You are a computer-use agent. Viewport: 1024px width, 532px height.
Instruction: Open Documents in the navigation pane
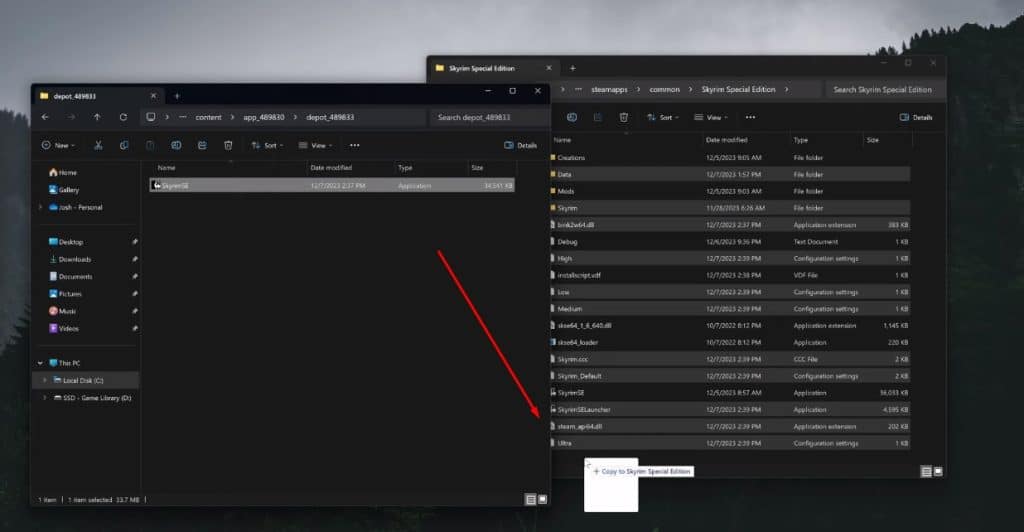tap(71, 276)
